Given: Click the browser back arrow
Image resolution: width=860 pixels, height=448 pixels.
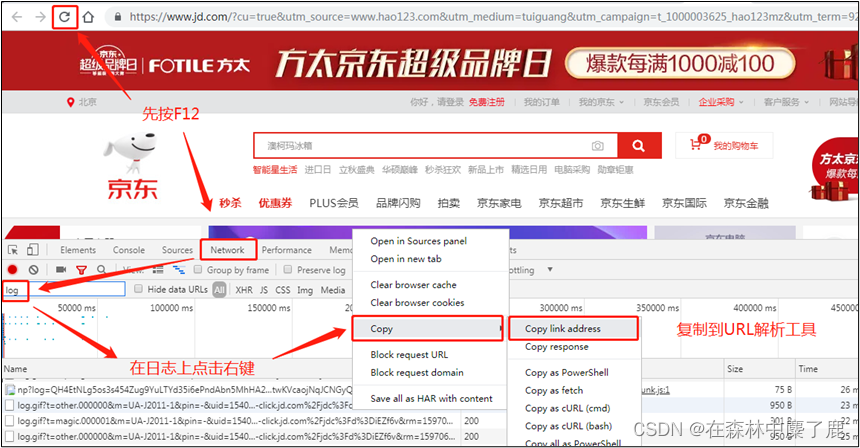Looking at the screenshot, I should [17, 17].
